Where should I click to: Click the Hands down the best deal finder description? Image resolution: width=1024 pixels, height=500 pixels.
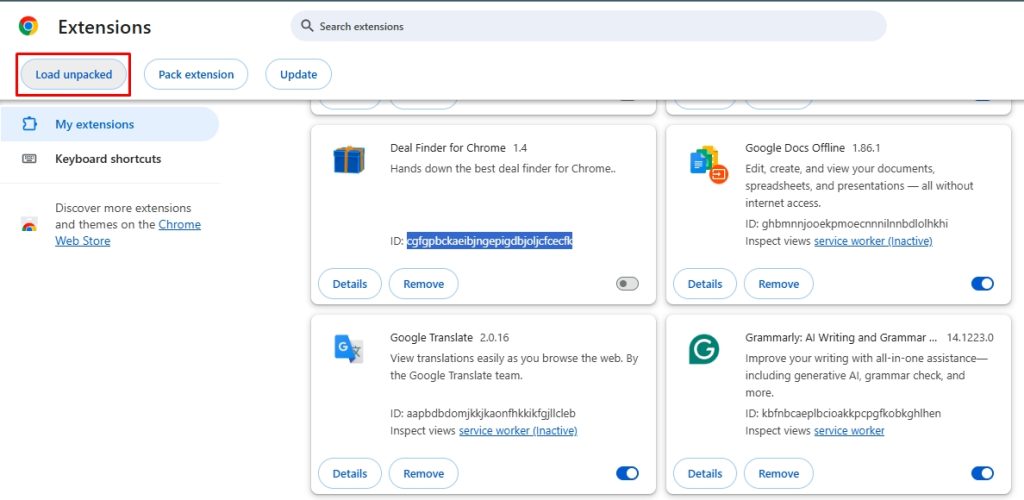tap(503, 168)
